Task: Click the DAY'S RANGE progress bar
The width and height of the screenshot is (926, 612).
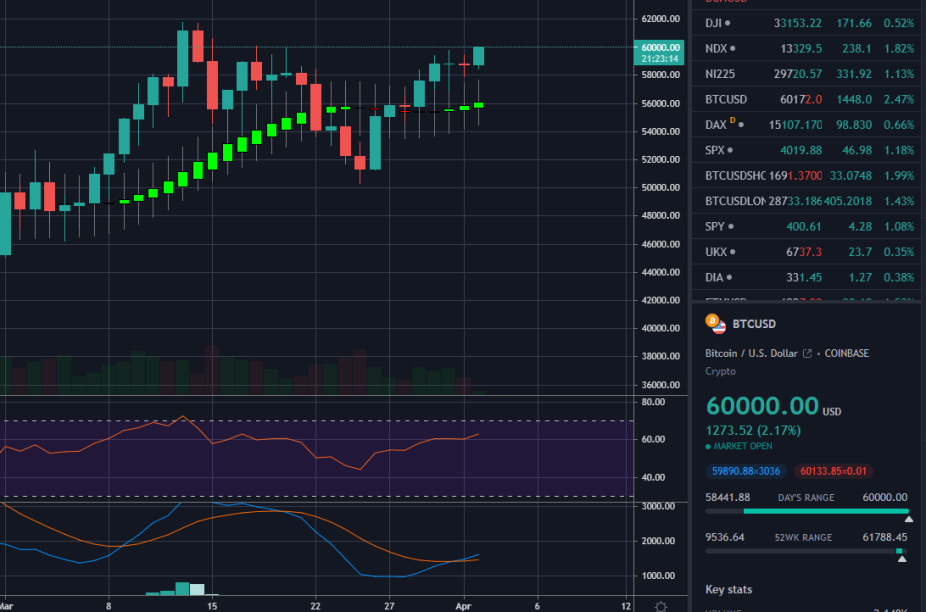Action: point(807,511)
